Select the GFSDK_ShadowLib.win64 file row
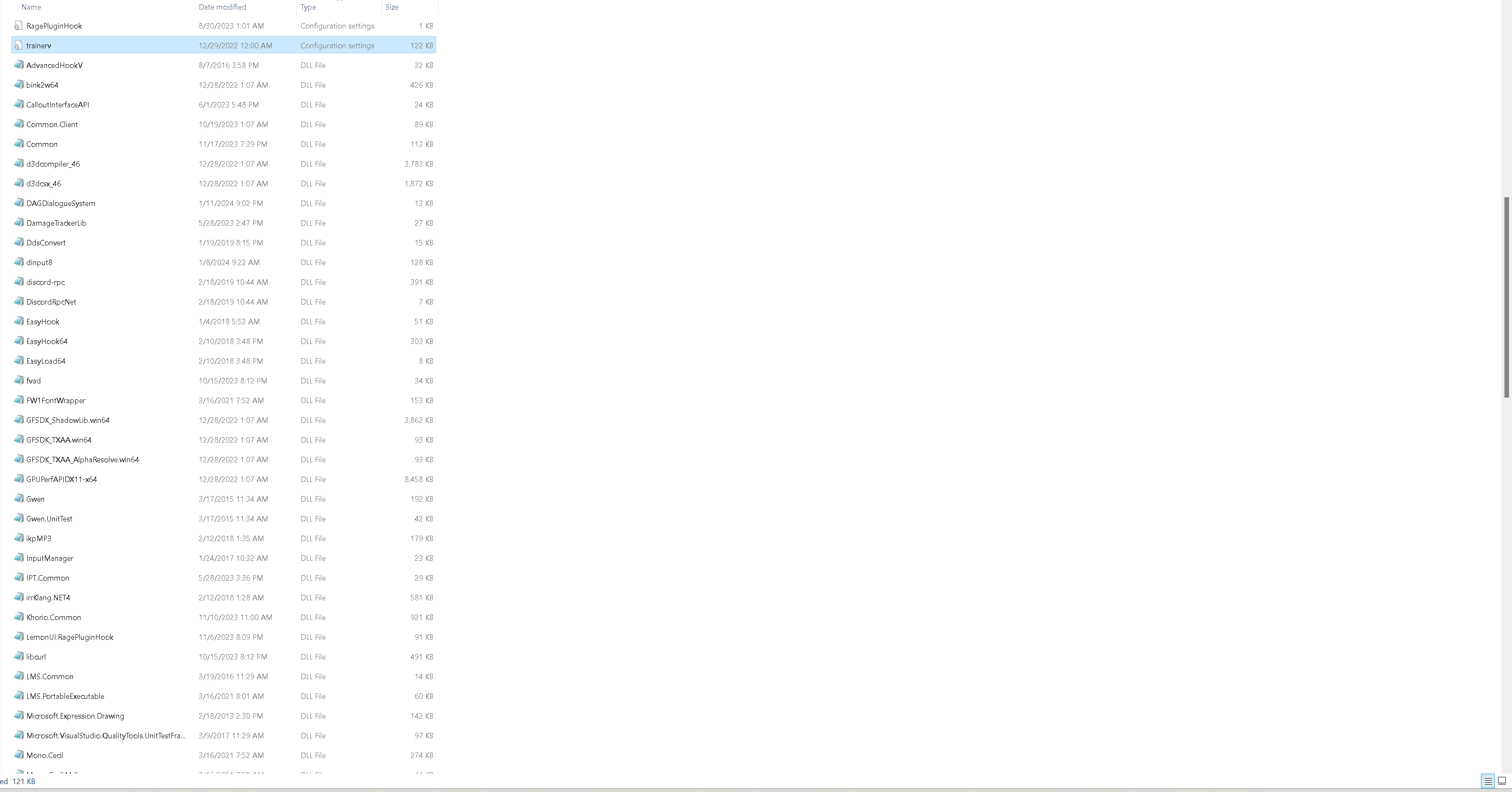 (68, 420)
